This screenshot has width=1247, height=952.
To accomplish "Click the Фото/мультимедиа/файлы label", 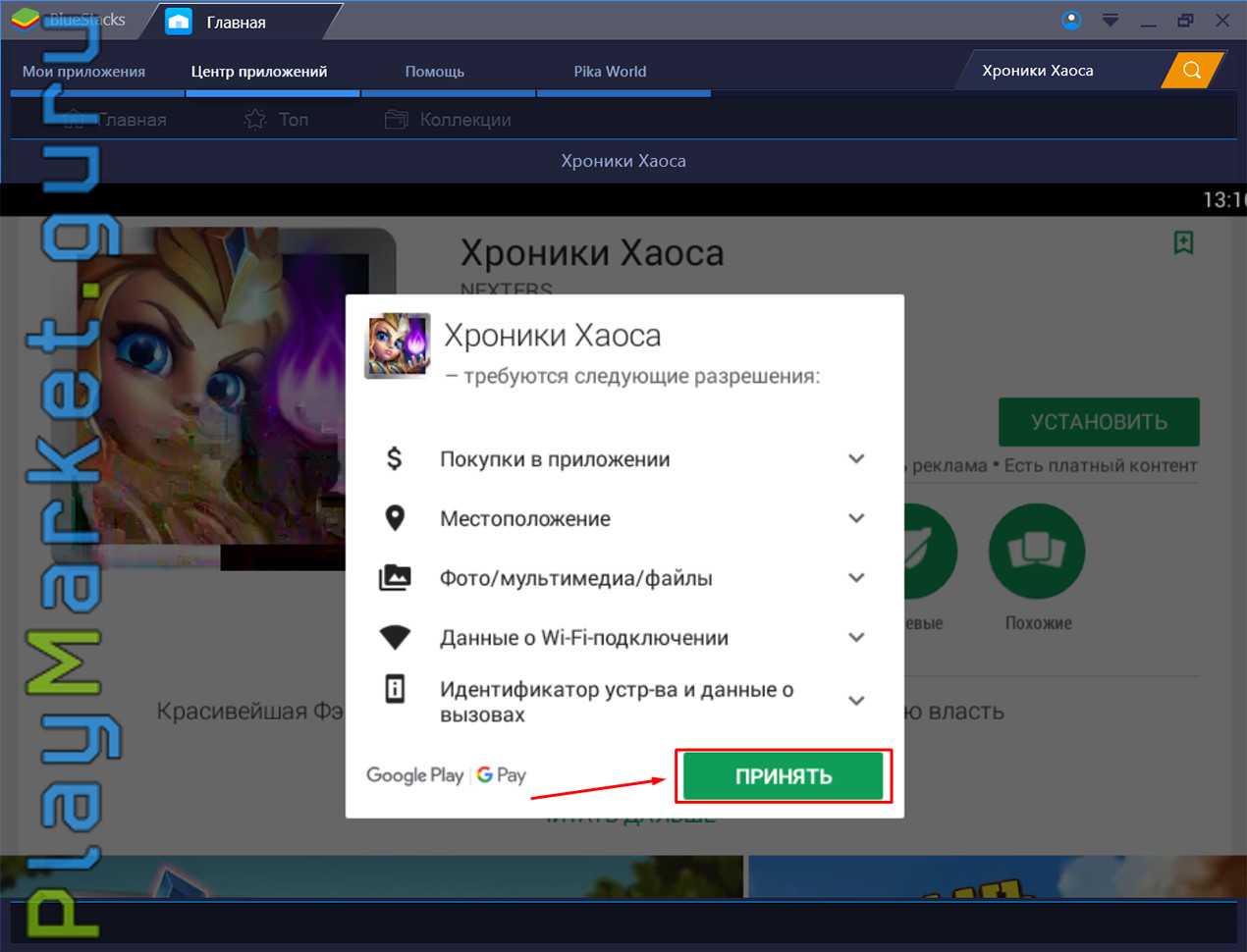I will click(576, 579).
